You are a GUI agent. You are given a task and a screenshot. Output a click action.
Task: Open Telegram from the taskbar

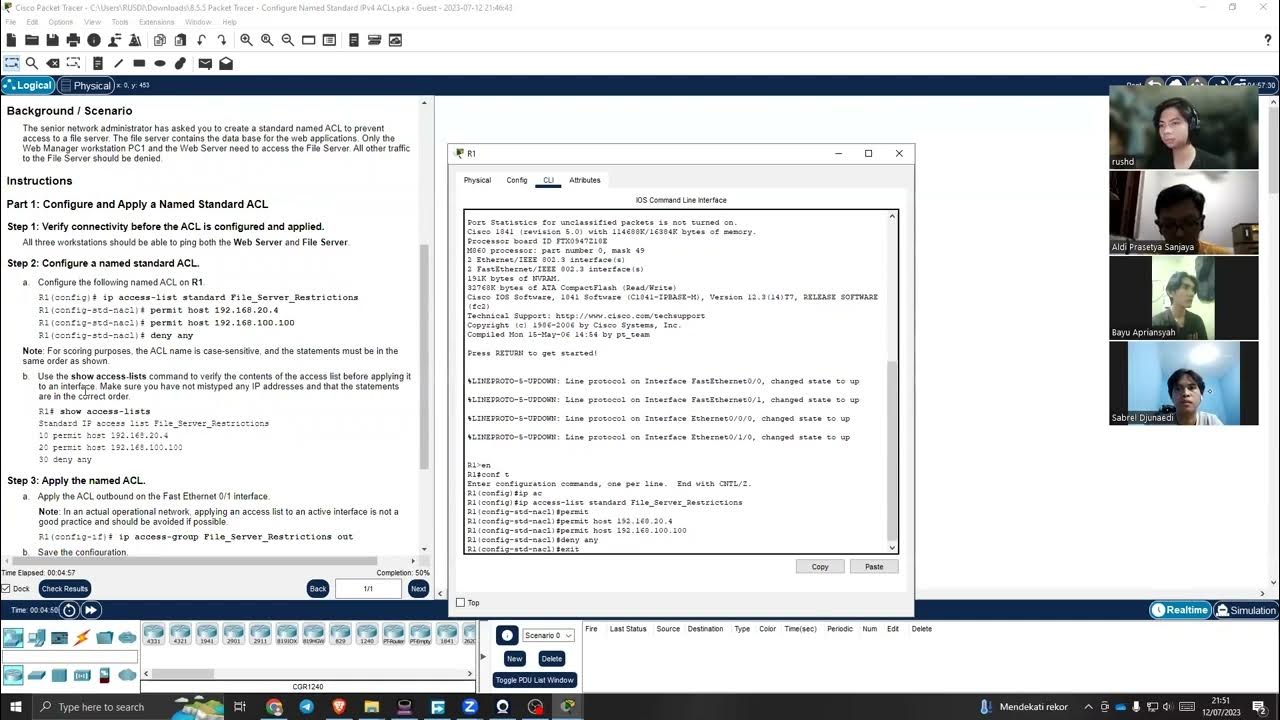[307, 707]
